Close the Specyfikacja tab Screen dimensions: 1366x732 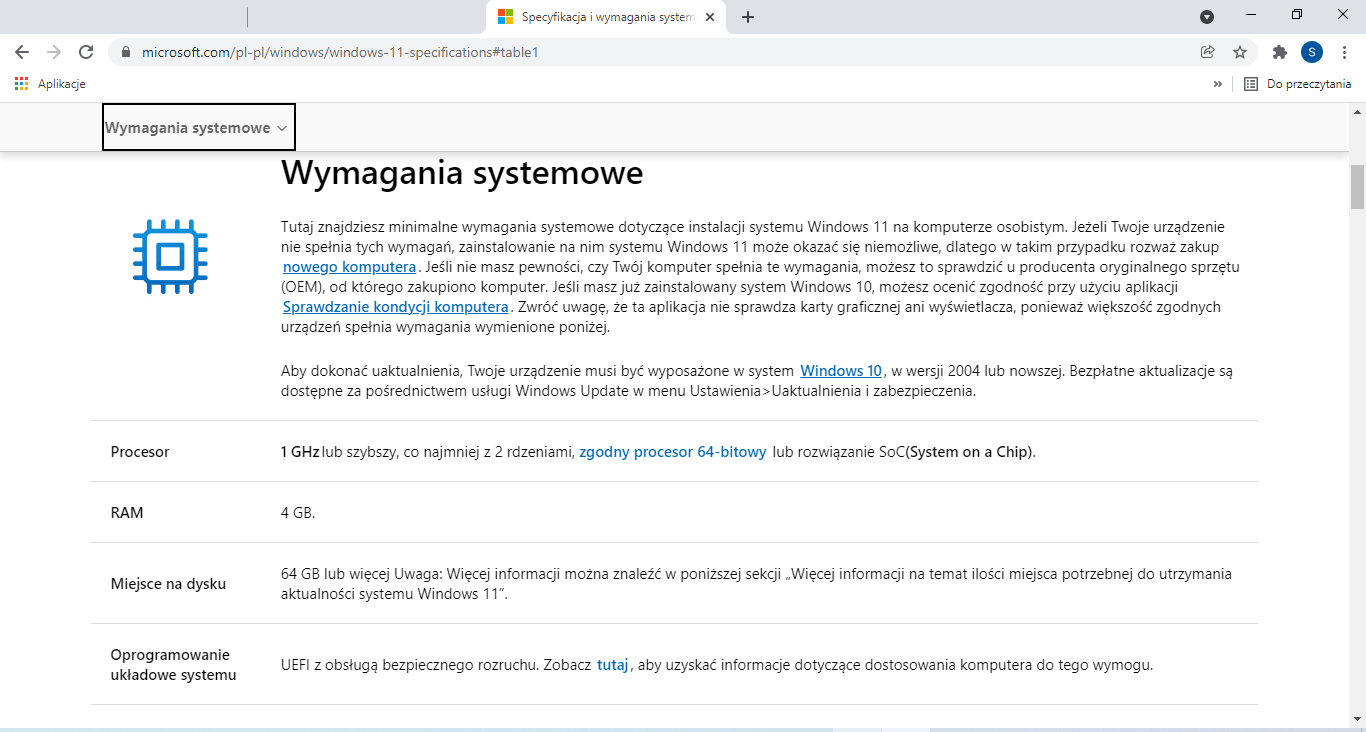710,17
